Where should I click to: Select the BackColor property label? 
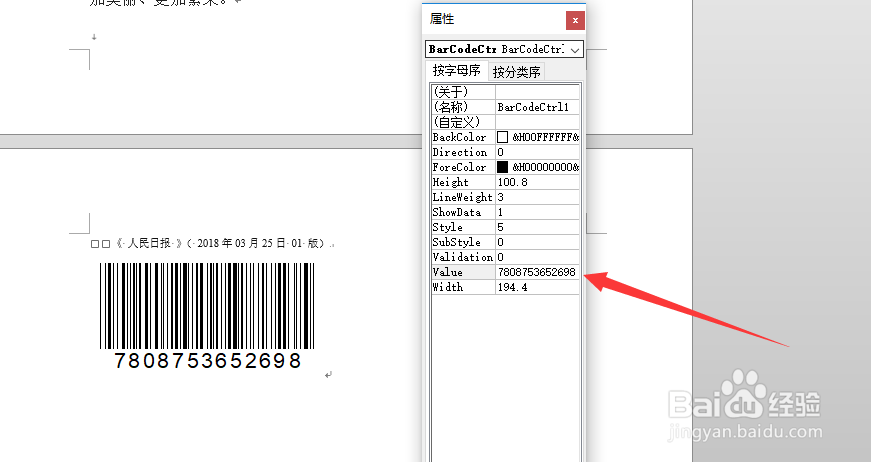[x=463, y=137]
